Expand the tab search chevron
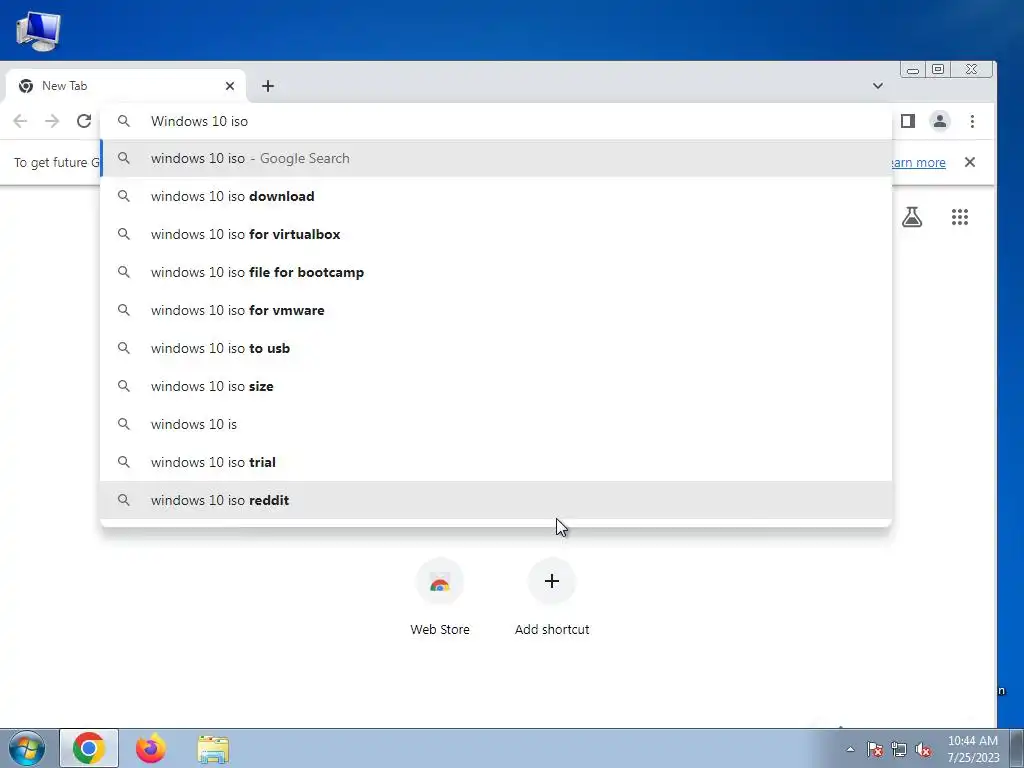Image resolution: width=1024 pixels, height=768 pixels. (x=878, y=86)
